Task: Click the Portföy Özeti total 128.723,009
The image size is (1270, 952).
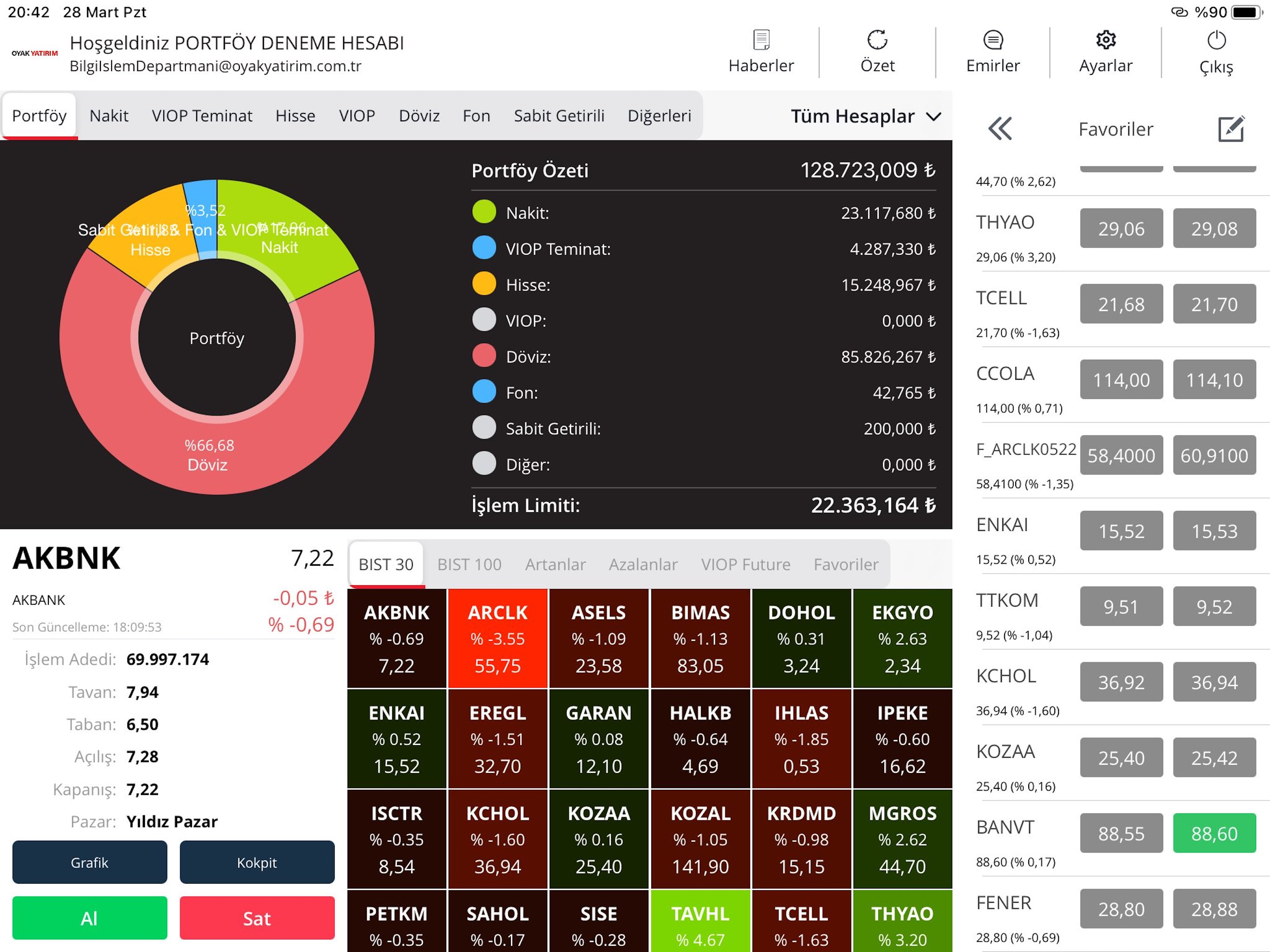Action: (x=867, y=170)
